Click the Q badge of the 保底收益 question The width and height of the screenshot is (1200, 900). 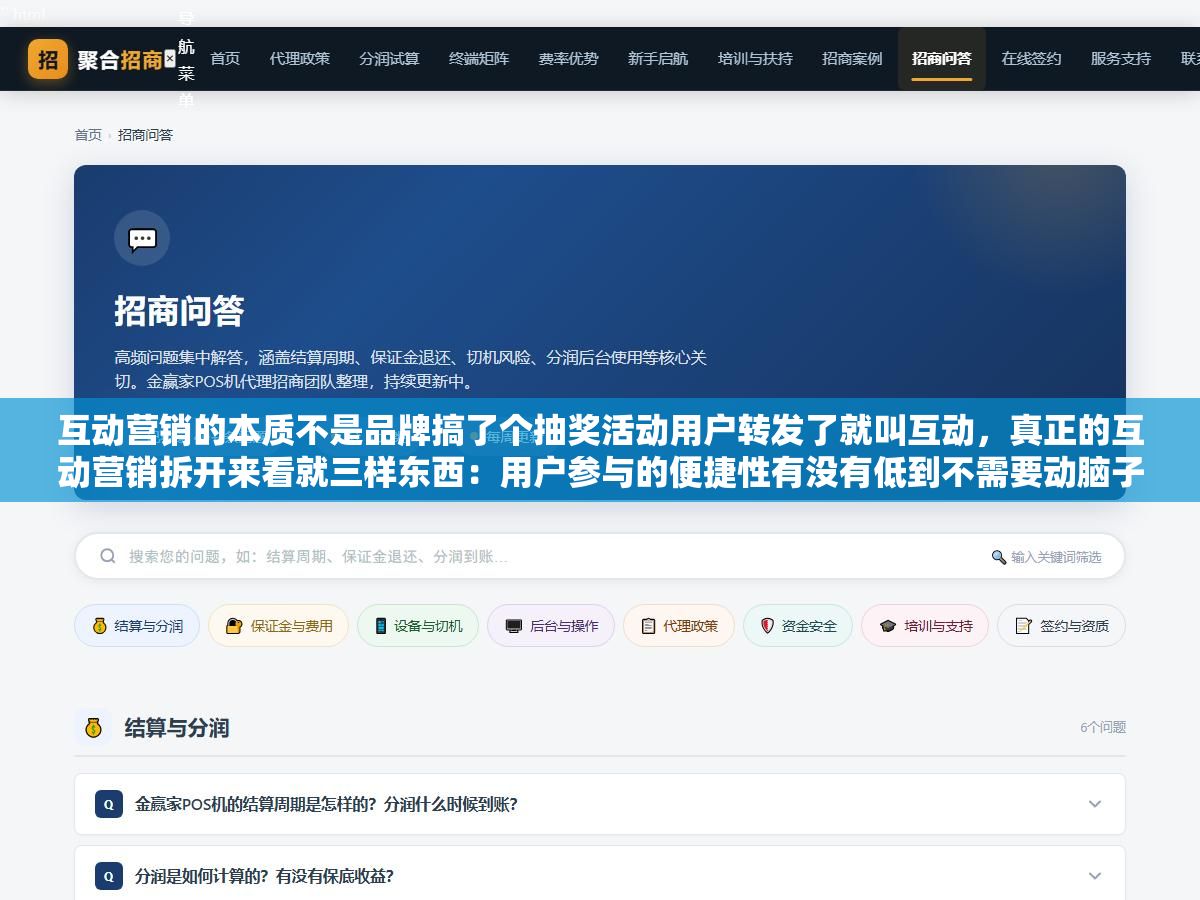(x=109, y=876)
